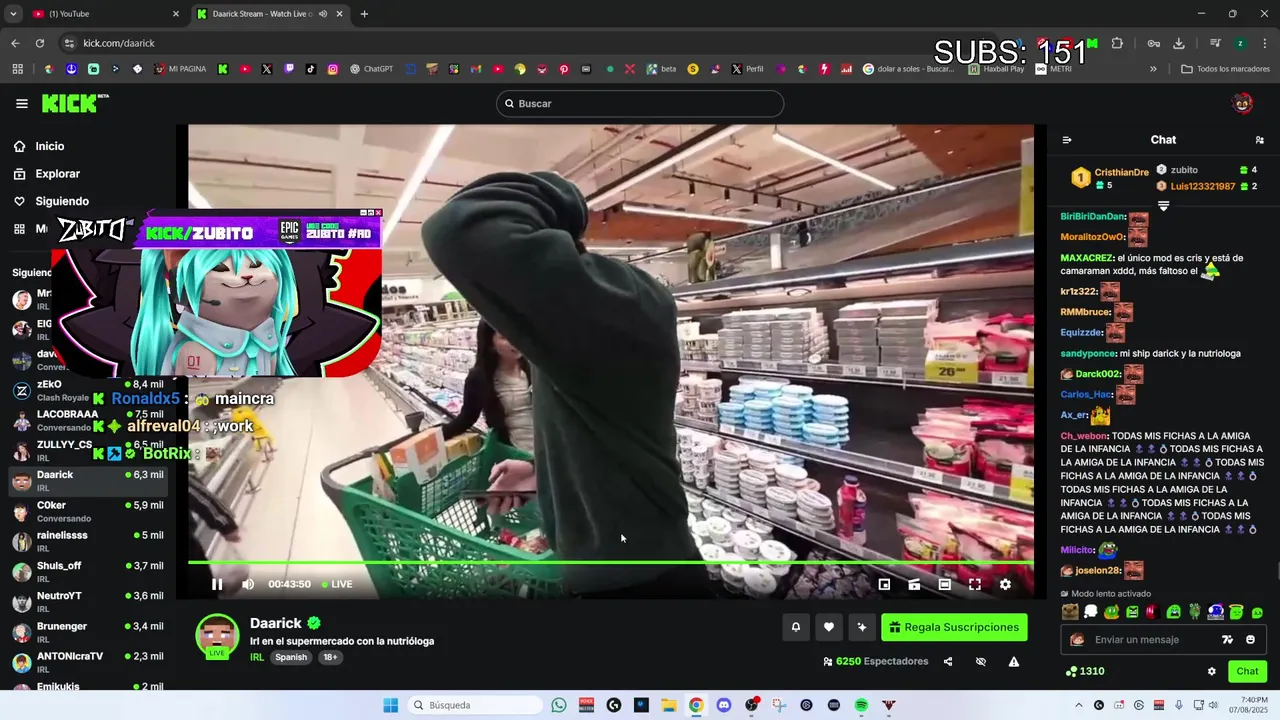Enable picture-in-picture mini player
The image size is (1280, 720).
pyautogui.click(x=884, y=584)
